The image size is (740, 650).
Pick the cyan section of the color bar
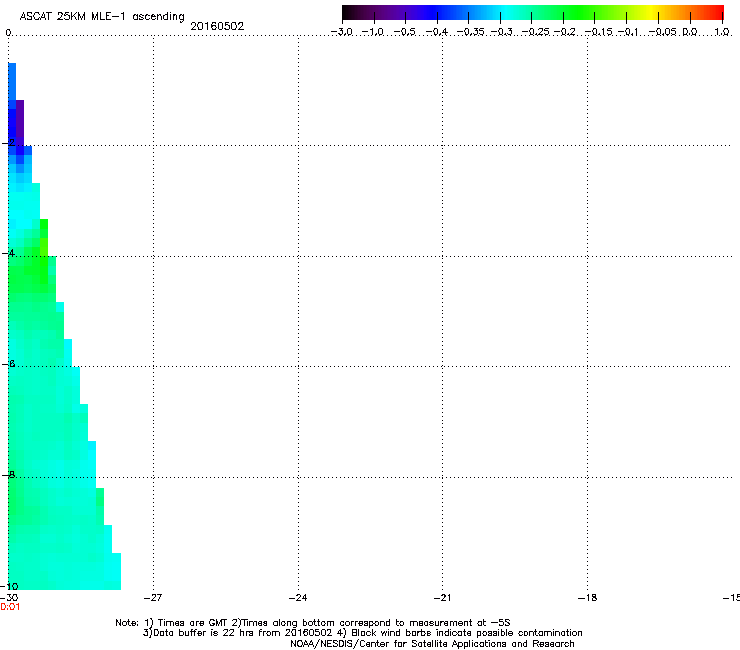point(505,13)
